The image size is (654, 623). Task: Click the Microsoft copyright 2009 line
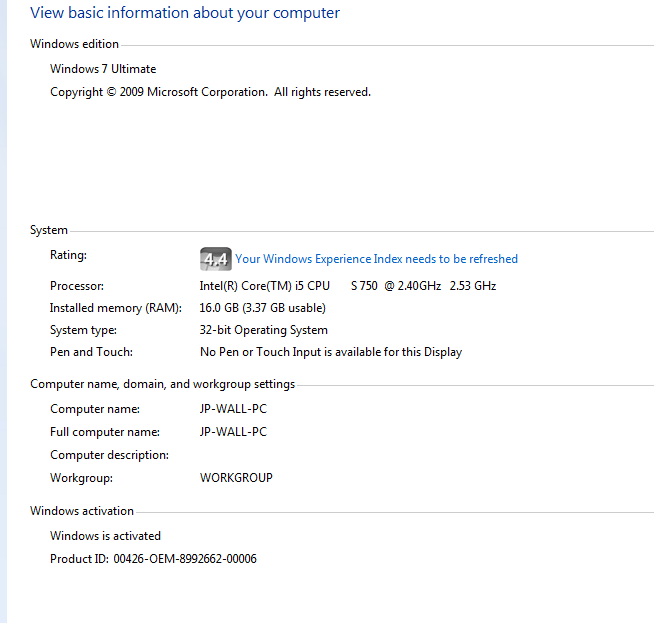[210, 92]
